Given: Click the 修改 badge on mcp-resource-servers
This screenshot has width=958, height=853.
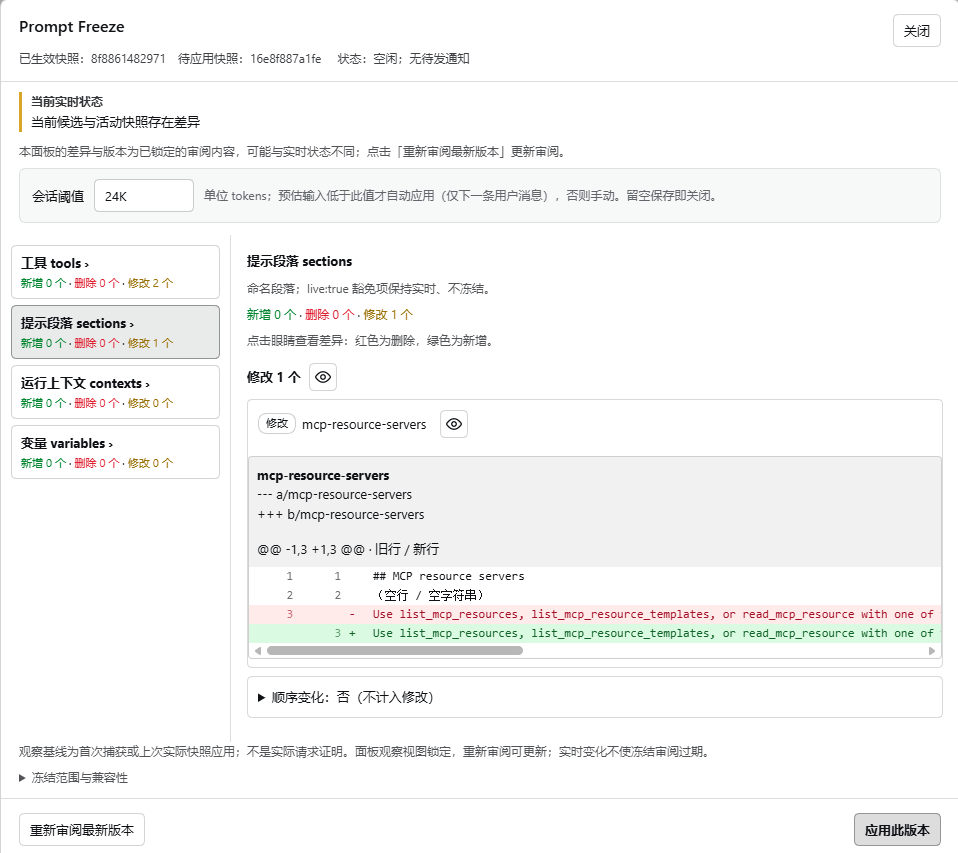Looking at the screenshot, I should (277, 423).
